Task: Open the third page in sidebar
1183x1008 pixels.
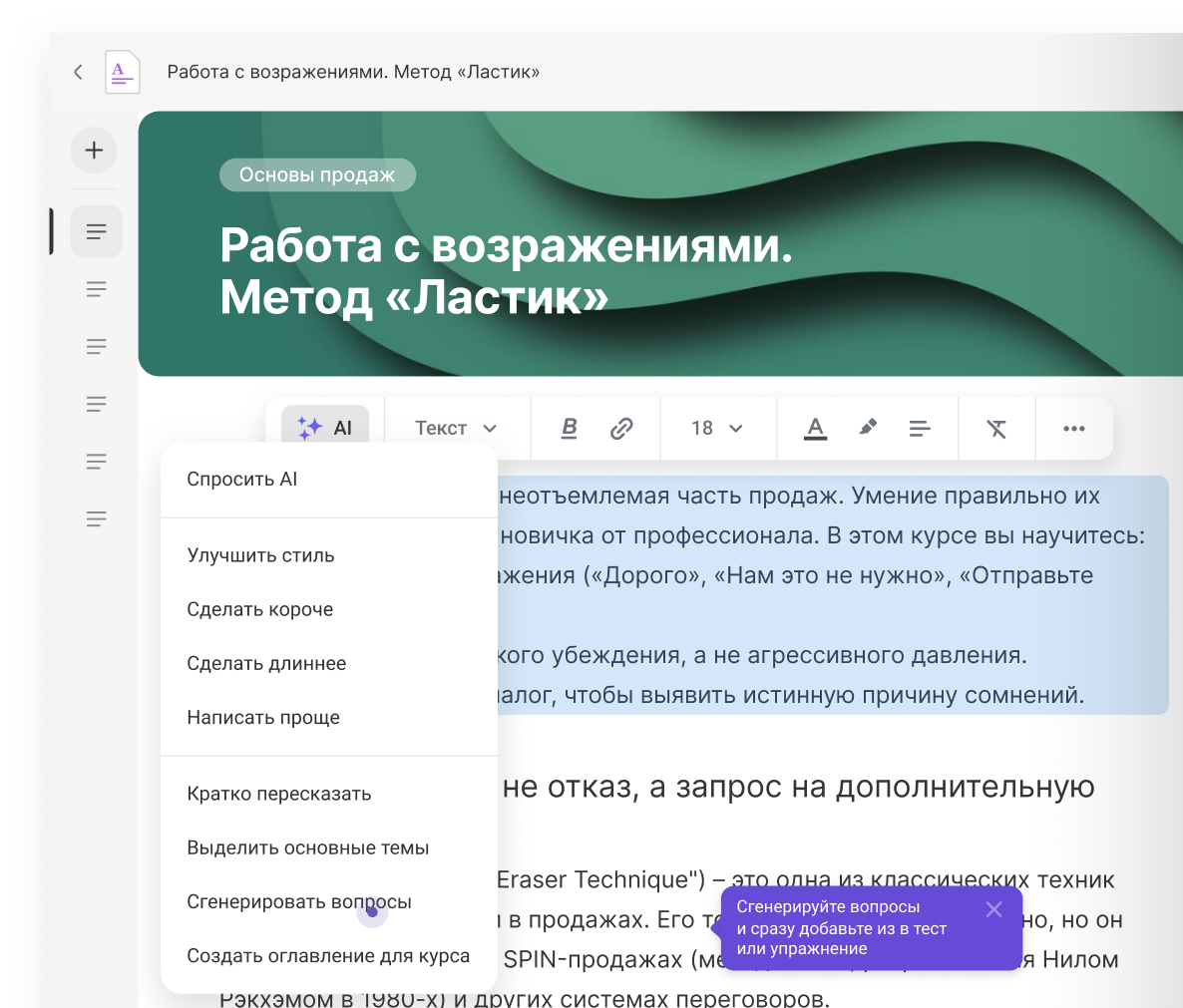Action: (x=96, y=346)
